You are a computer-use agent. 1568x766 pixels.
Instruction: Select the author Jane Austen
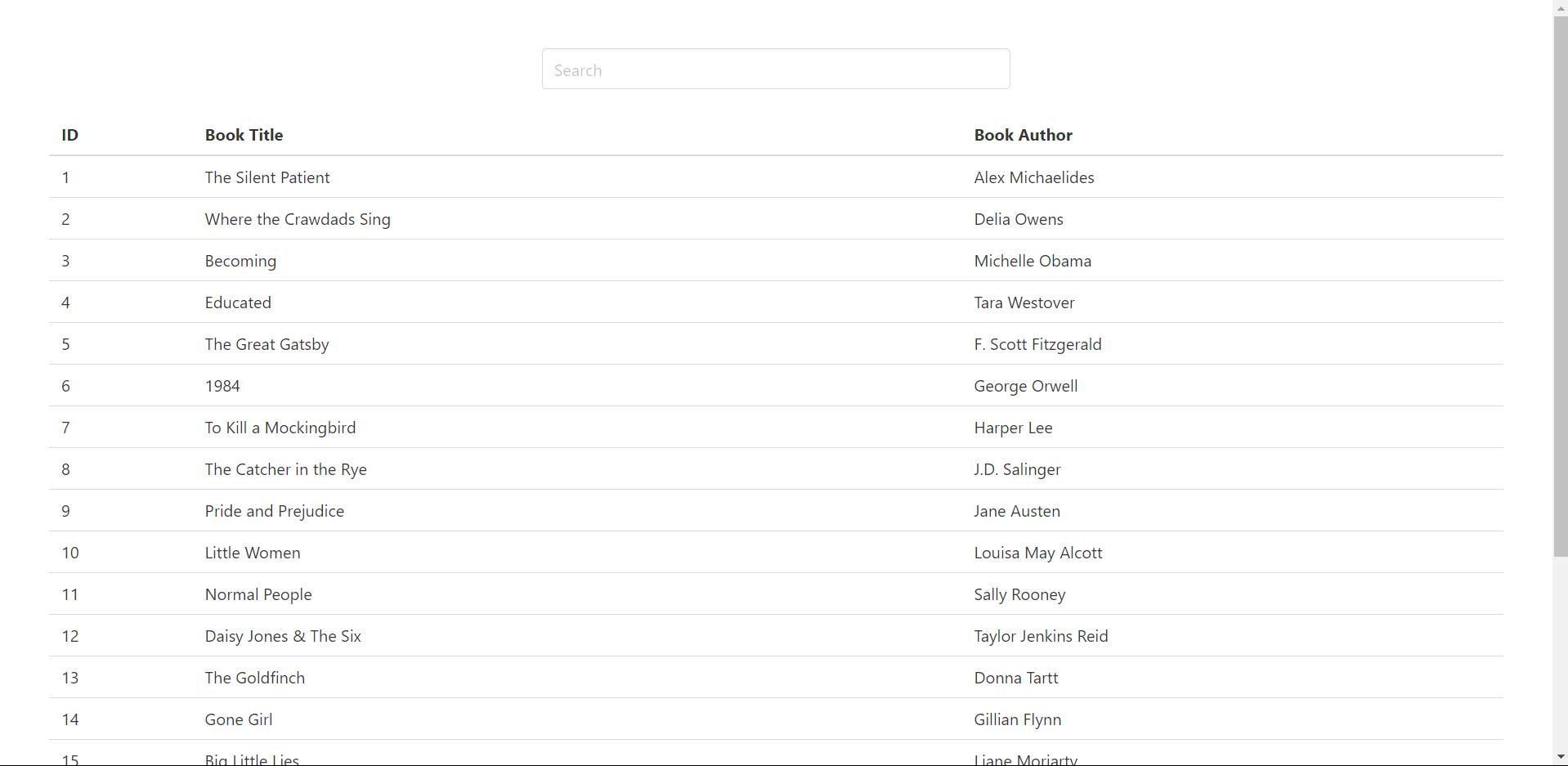click(x=1017, y=511)
